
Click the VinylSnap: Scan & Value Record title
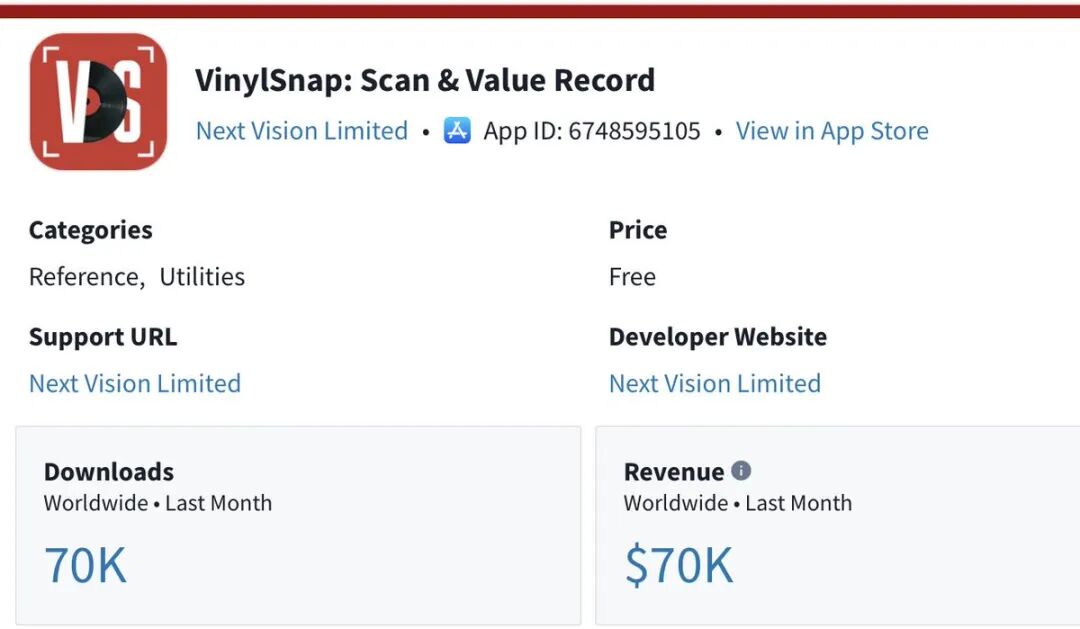click(425, 80)
